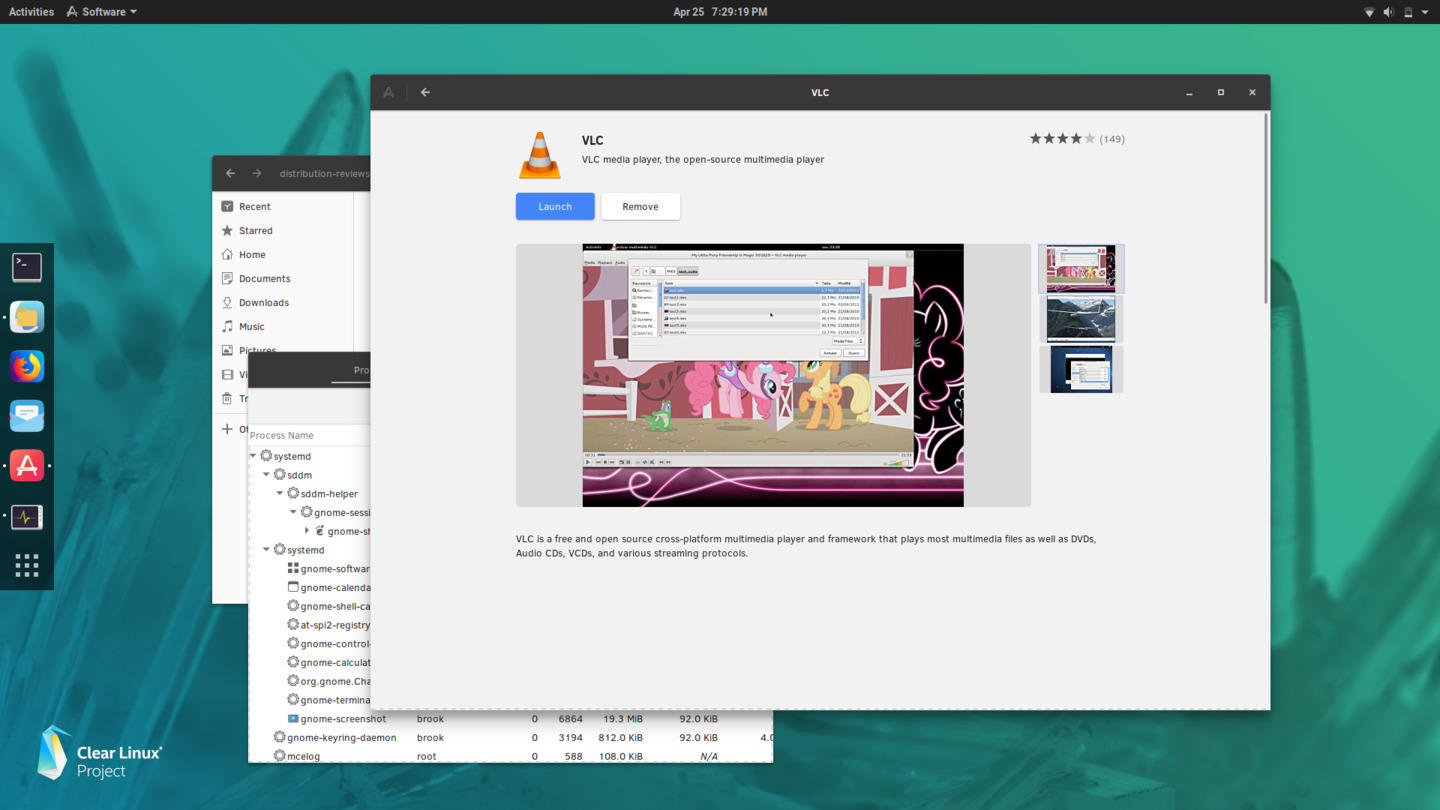Open network status icon in top bar

point(1369,12)
